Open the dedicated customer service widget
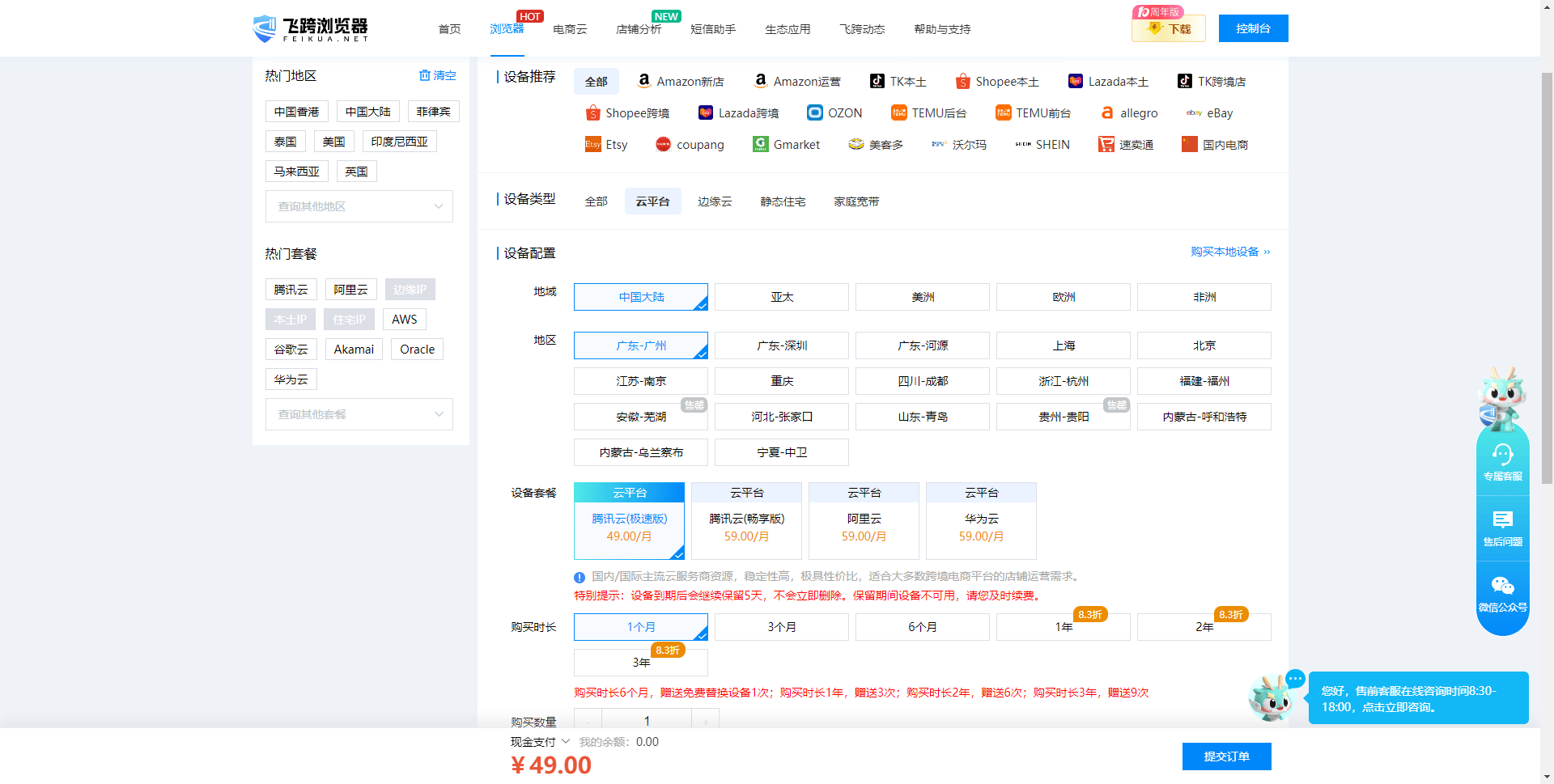This screenshot has width=1554, height=784. pos(1502,462)
